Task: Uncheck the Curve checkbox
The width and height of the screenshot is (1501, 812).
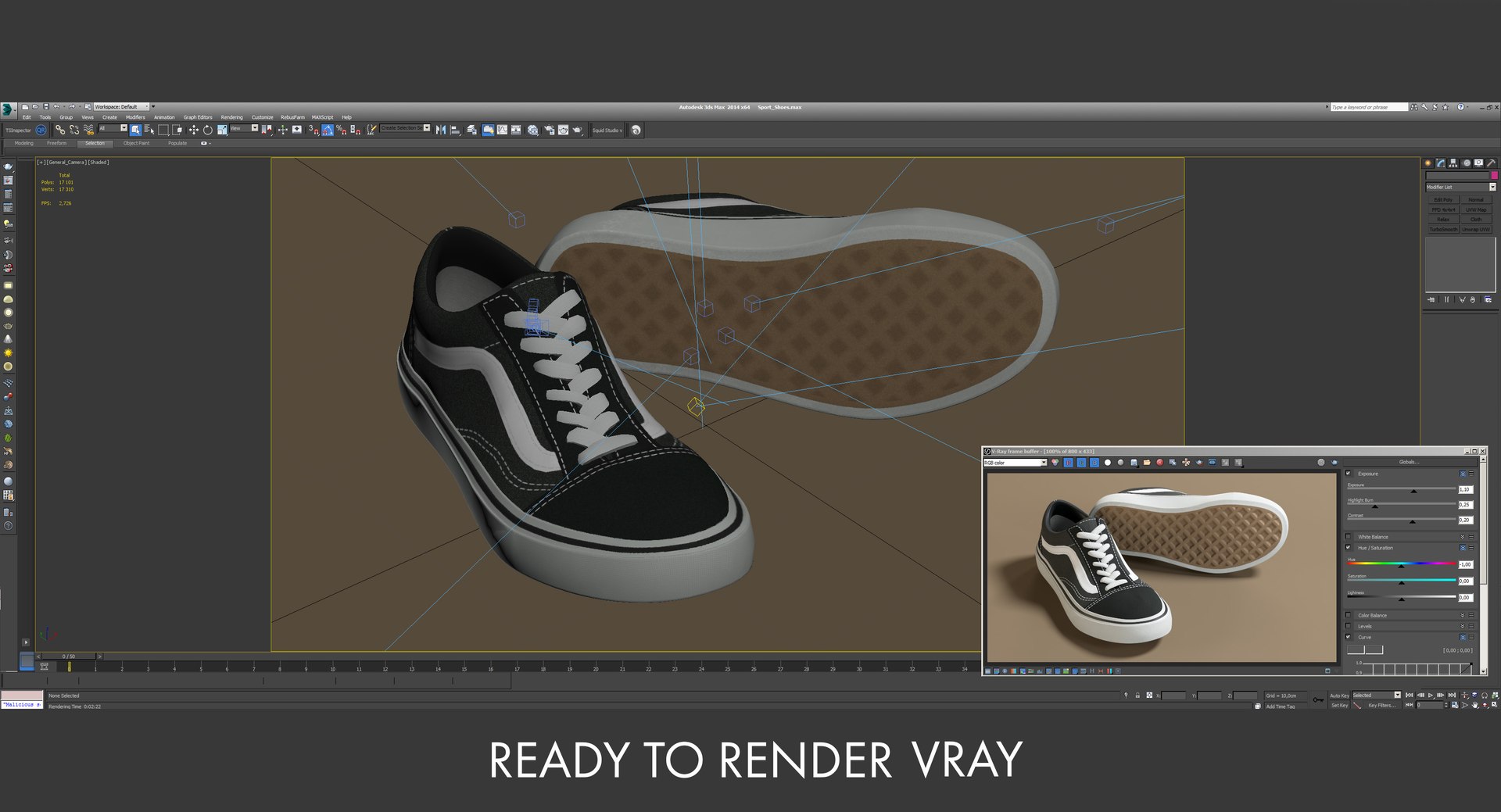Action: [1348, 637]
